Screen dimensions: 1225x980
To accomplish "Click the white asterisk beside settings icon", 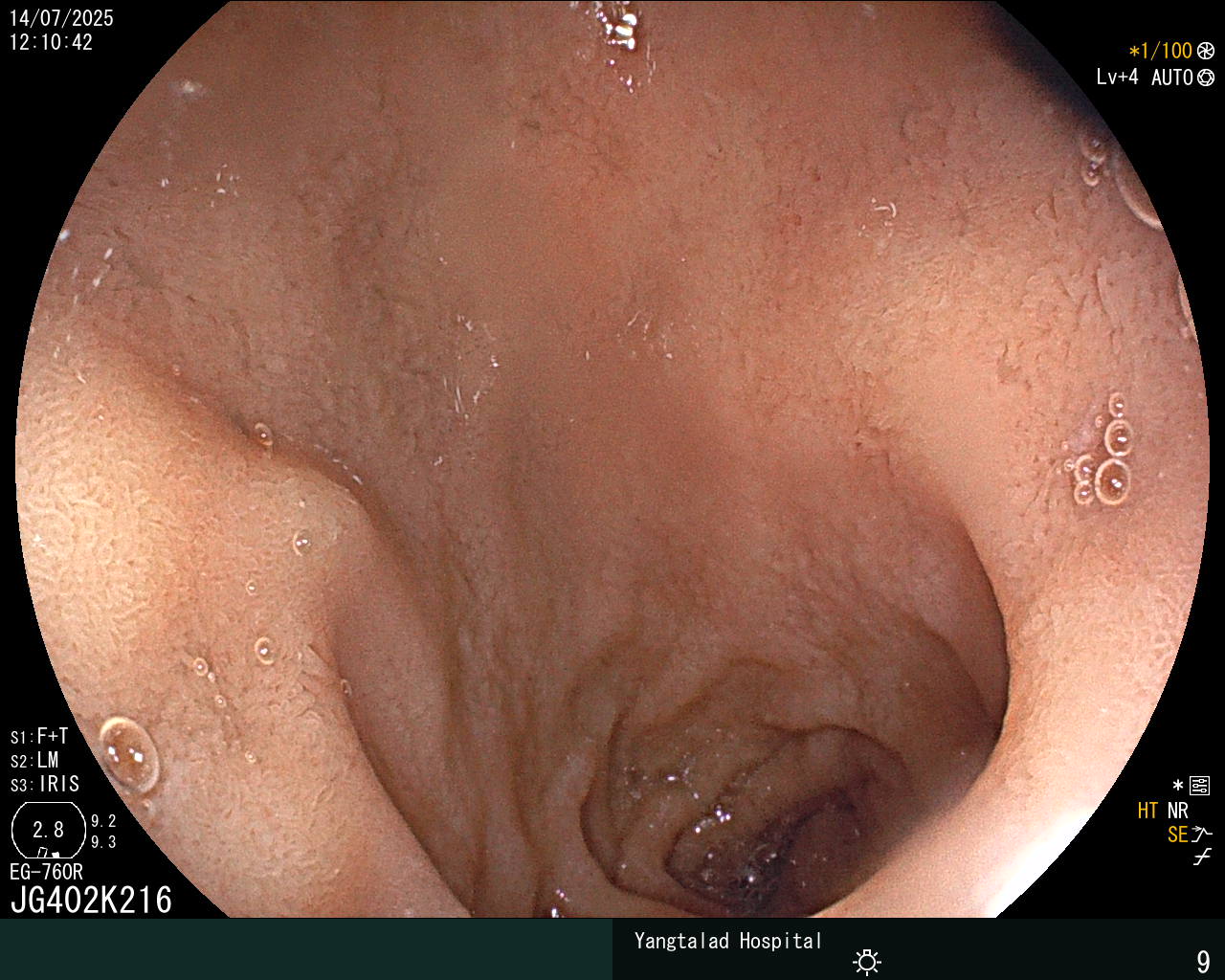I will (x=1178, y=786).
